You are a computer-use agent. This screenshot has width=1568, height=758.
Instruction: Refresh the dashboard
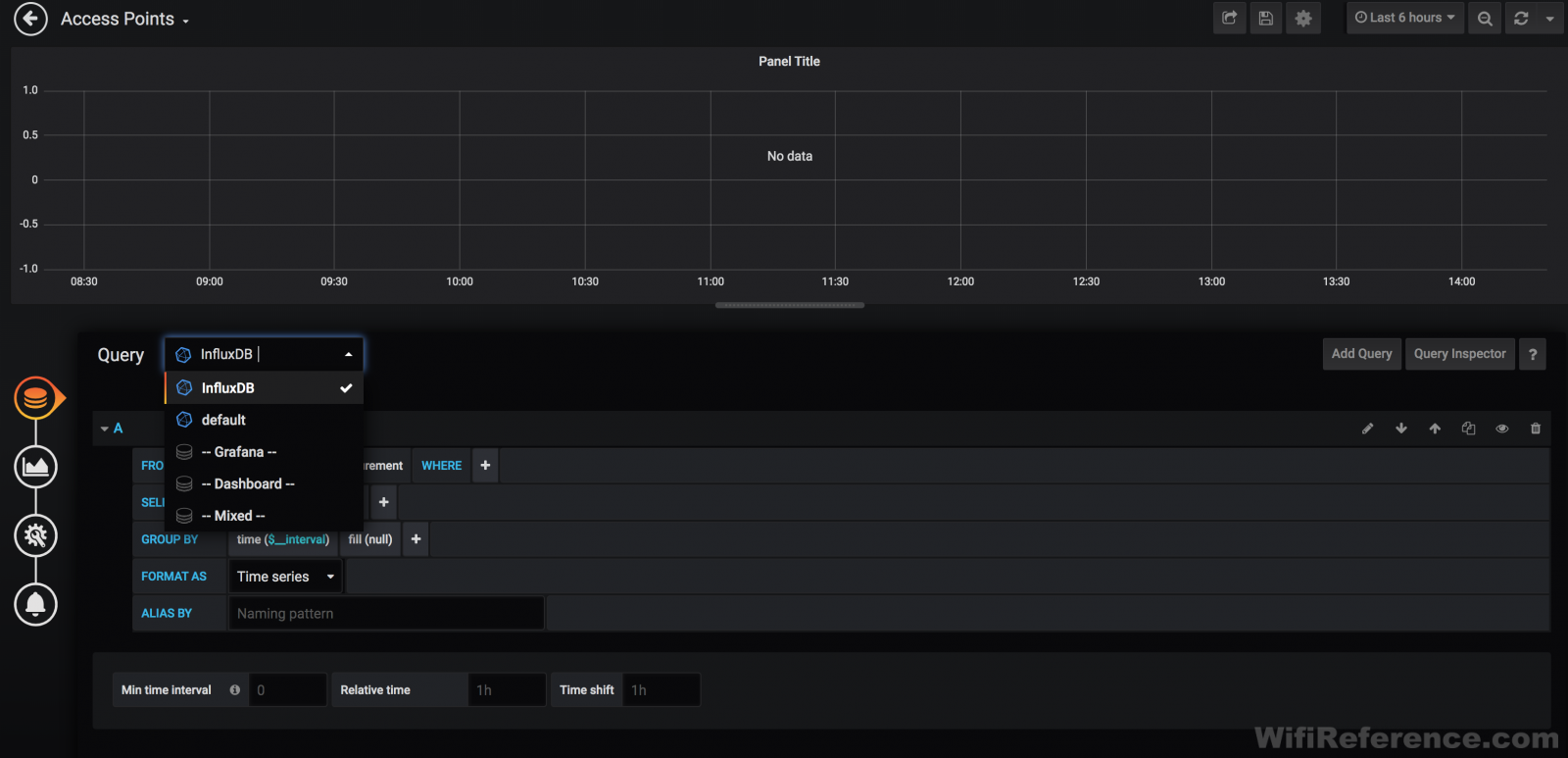coord(1521,18)
